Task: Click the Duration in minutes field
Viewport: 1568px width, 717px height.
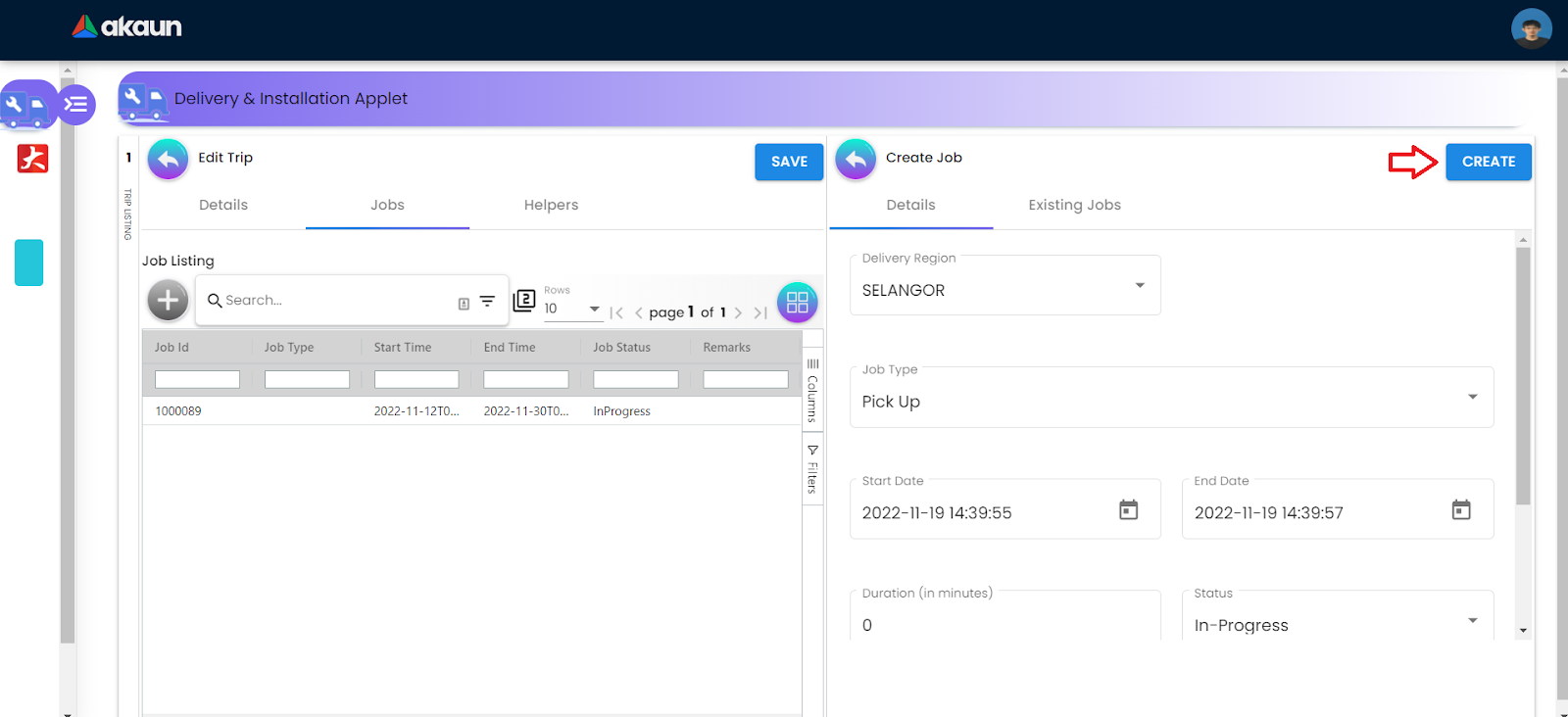Action: [1004, 624]
